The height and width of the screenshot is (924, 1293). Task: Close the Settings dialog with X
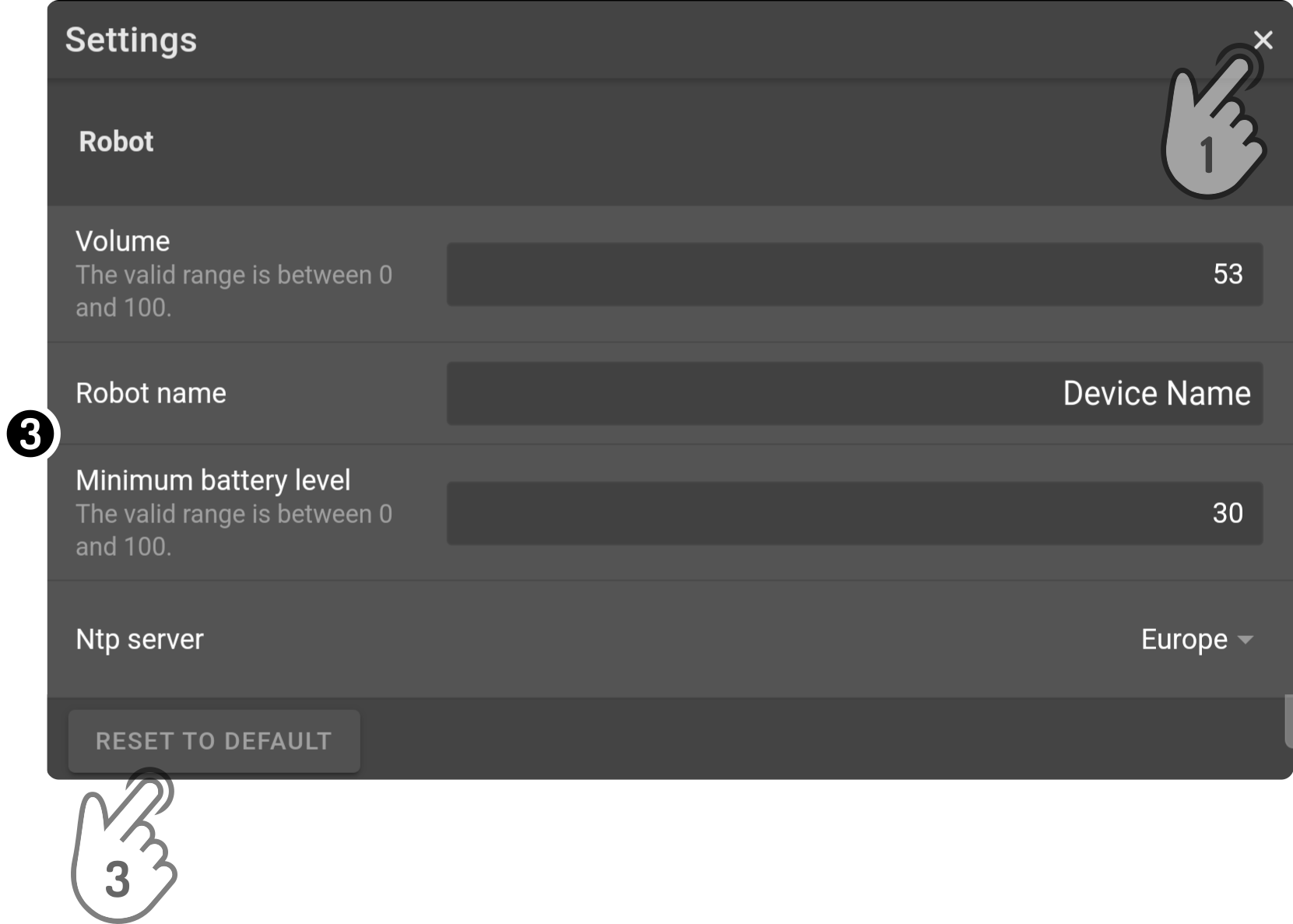tap(1263, 40)
